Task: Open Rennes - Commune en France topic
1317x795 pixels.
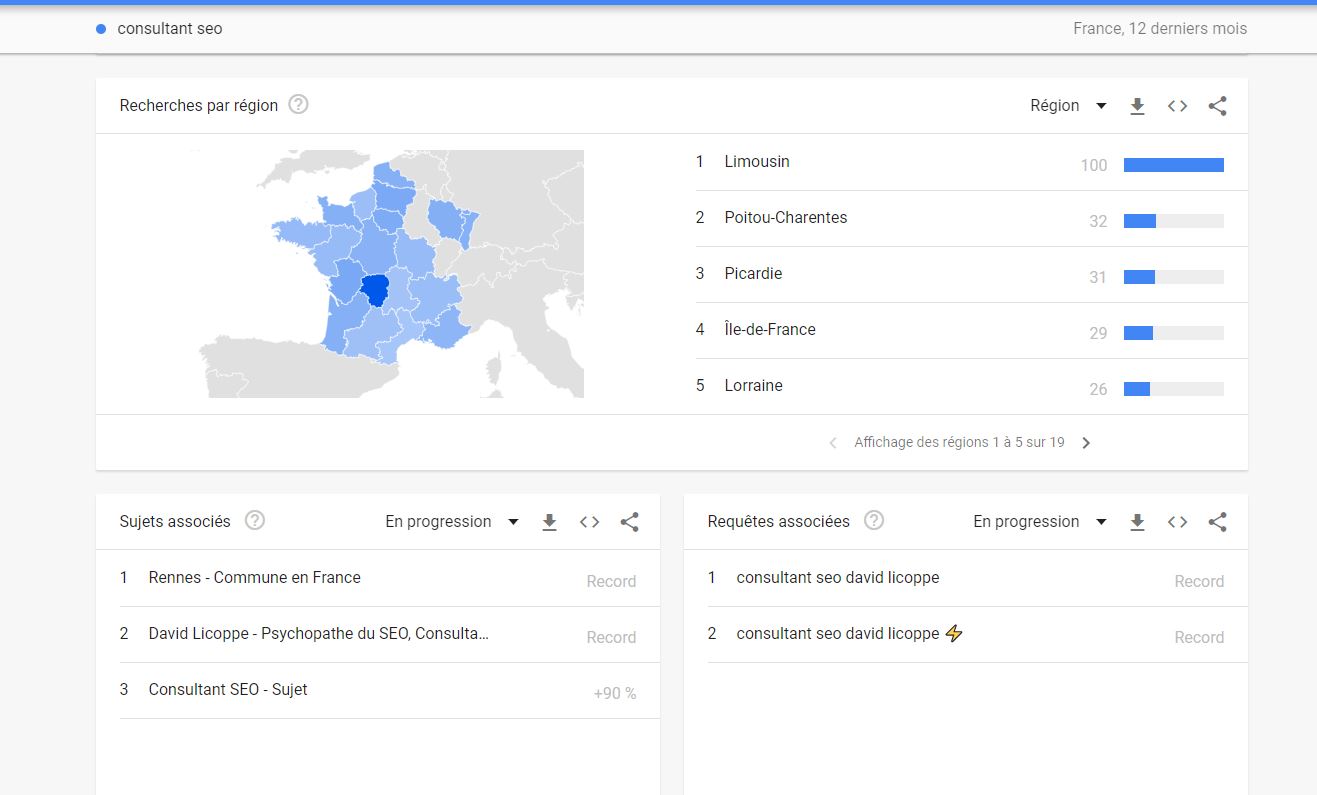Action: click(x=254, y=577)
